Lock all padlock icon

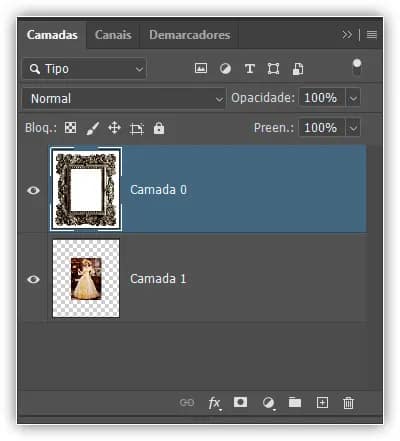pos(159,128)
